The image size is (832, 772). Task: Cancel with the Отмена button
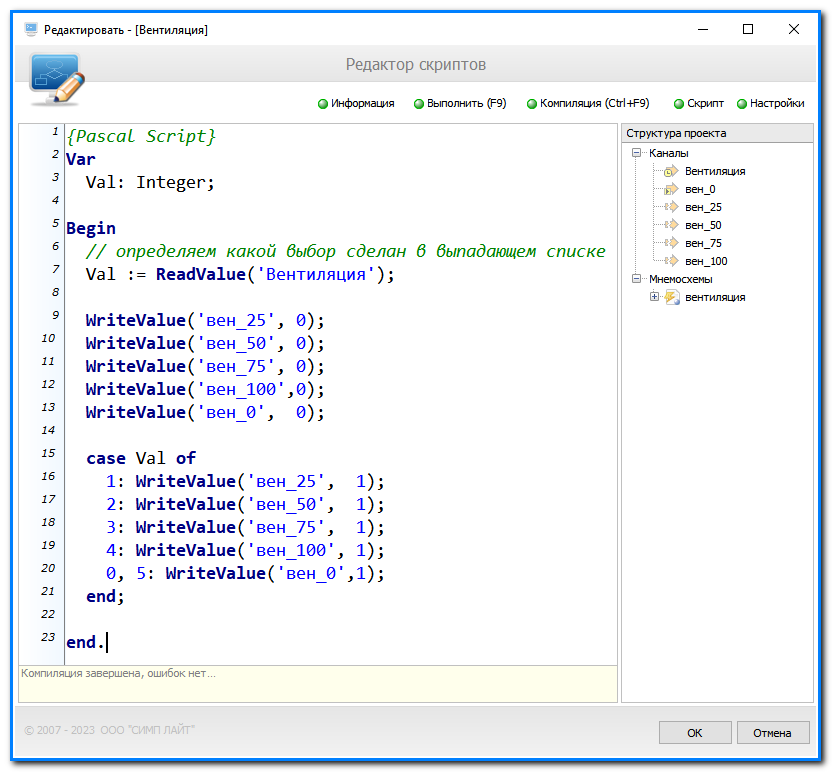[x=773, y=733]
